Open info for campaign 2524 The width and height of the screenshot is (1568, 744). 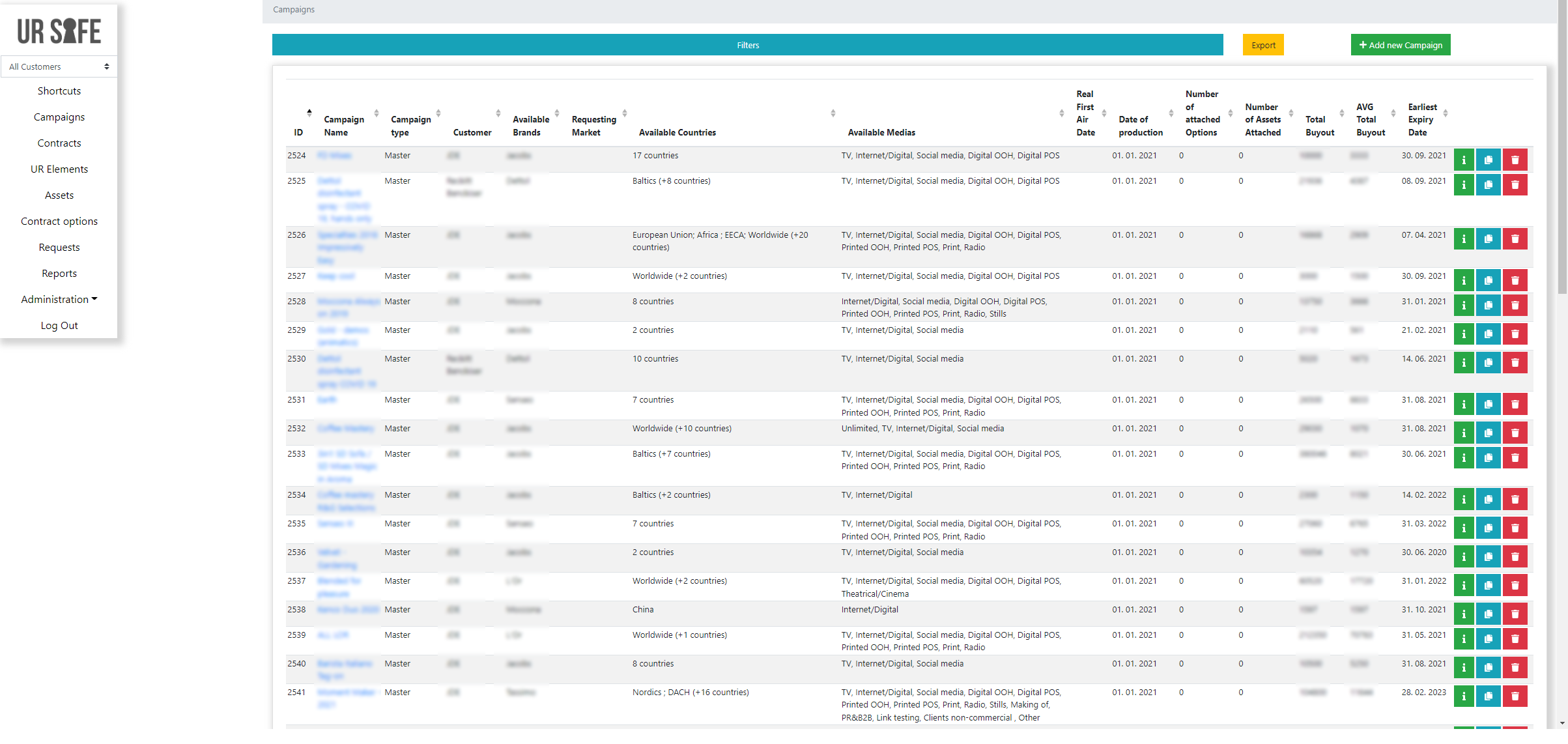click(1463, 160)
